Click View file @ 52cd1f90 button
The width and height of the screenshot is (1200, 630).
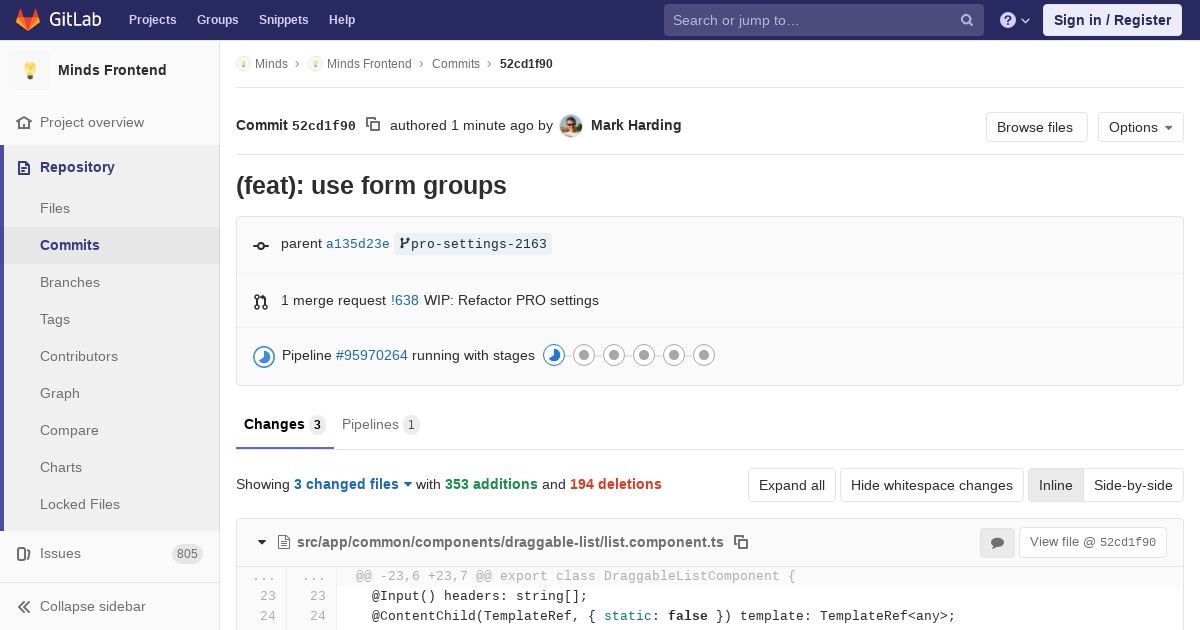(1093, 543)
